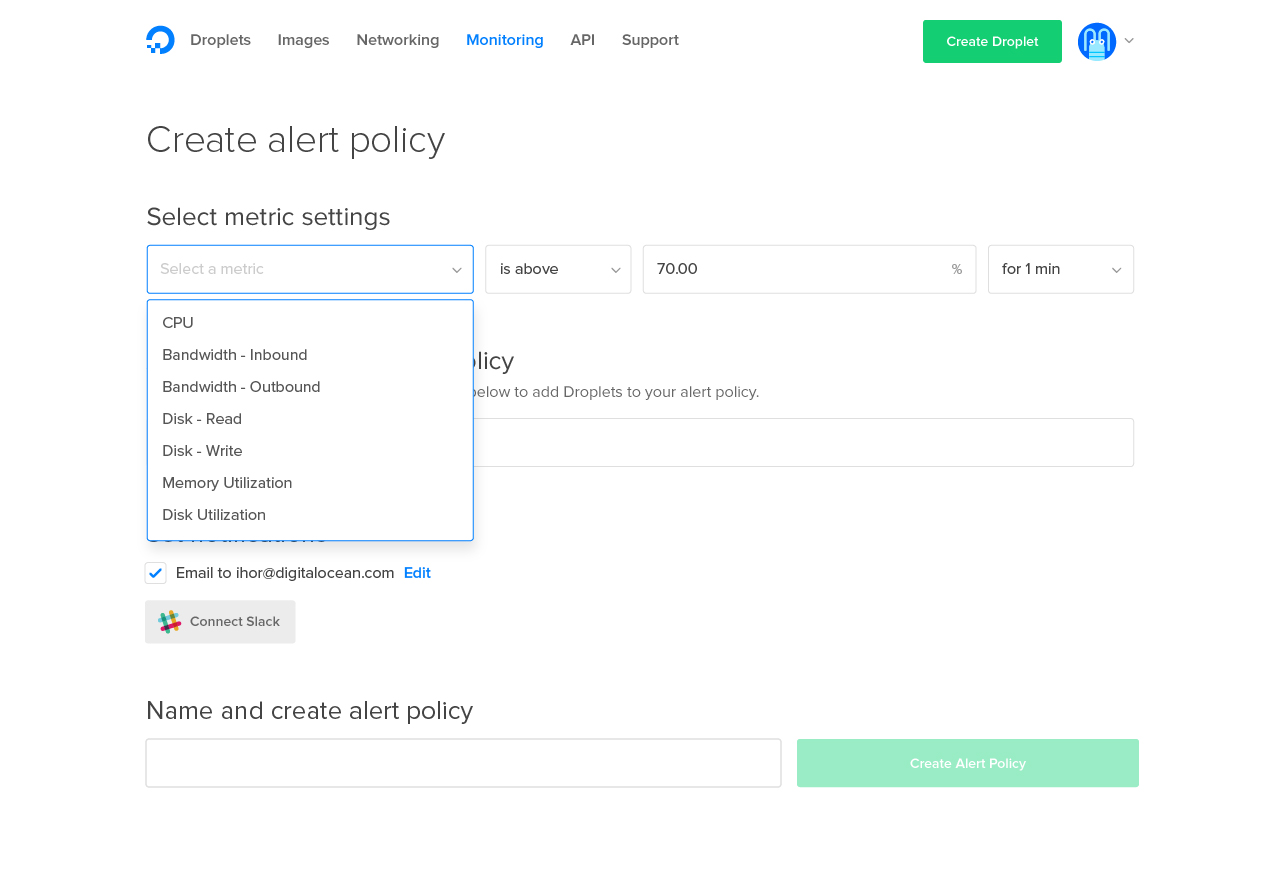Open the user avatar account menu
The height and width of the screenshot is (887, 1280).
[x=1097, y=41]
